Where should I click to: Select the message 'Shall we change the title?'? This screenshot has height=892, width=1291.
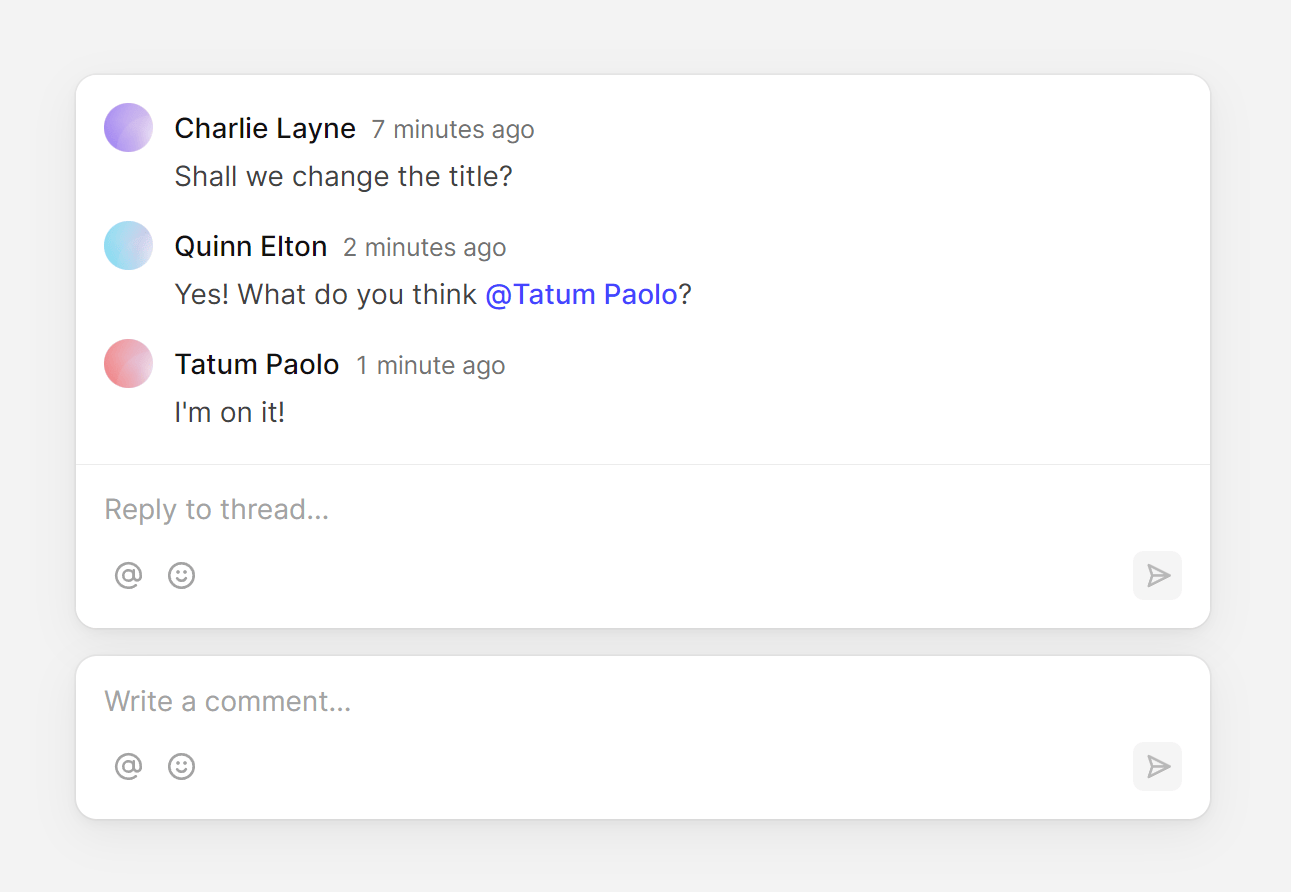tap(344, 176)
